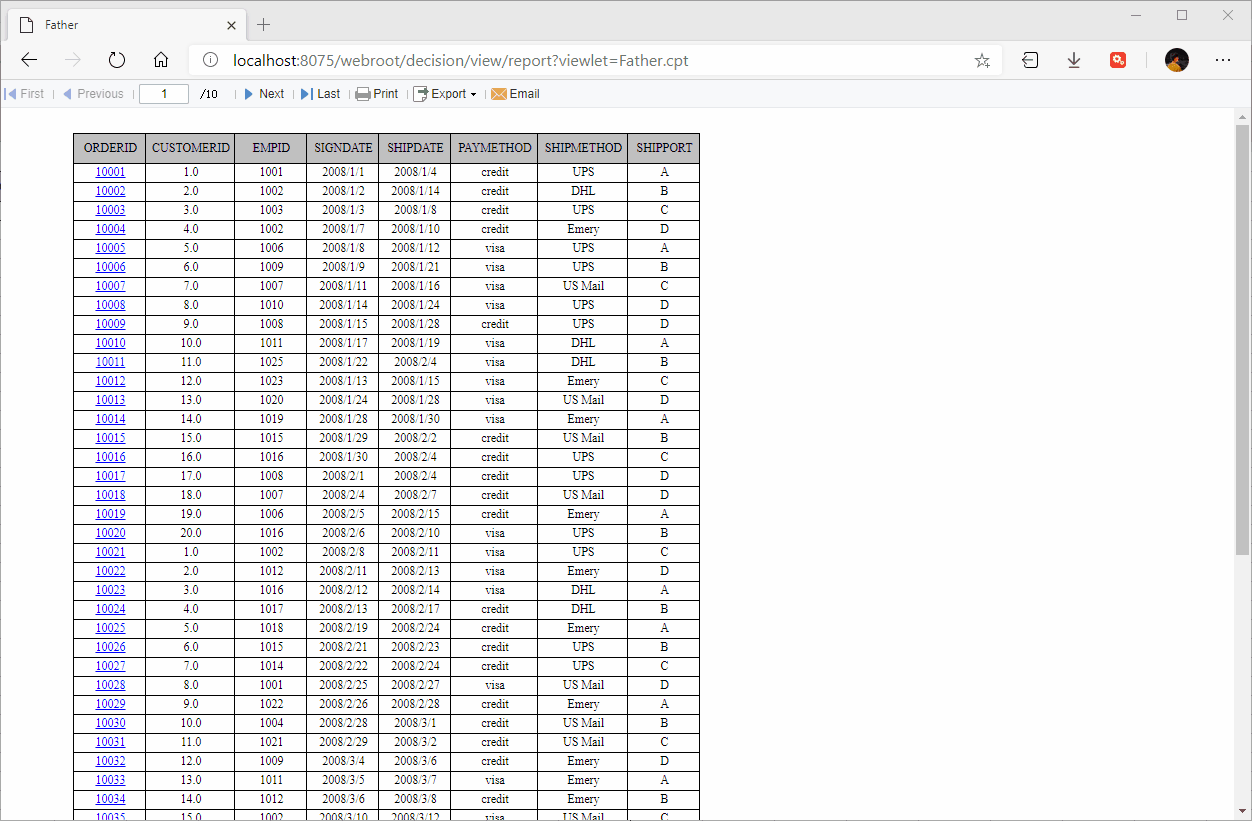1252x821 pixels.
Task: Open order link 10018
Action: point(110,495)
